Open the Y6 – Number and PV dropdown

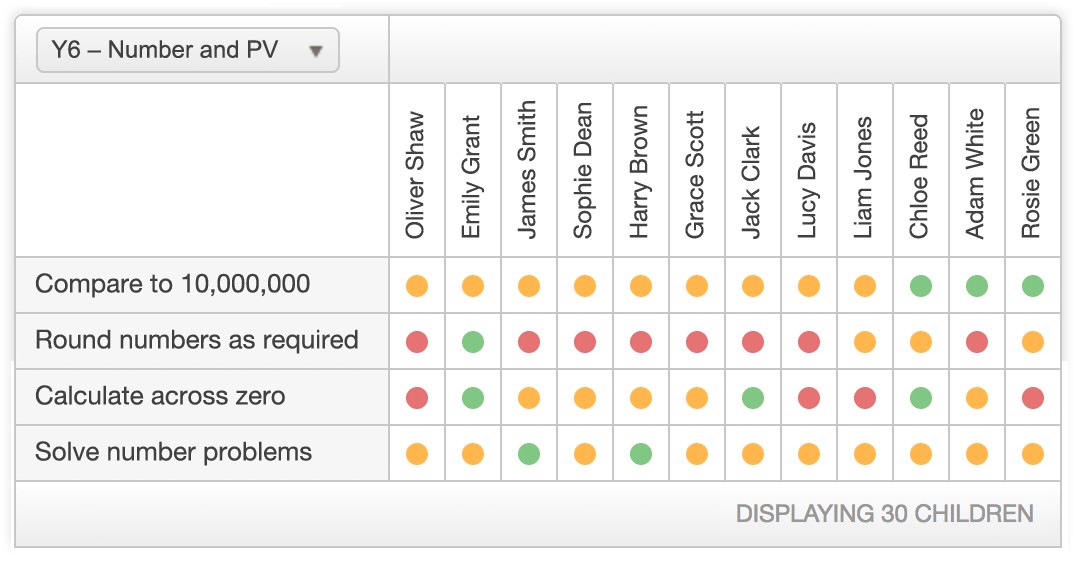pyautogui.click(x=187, y=50)
